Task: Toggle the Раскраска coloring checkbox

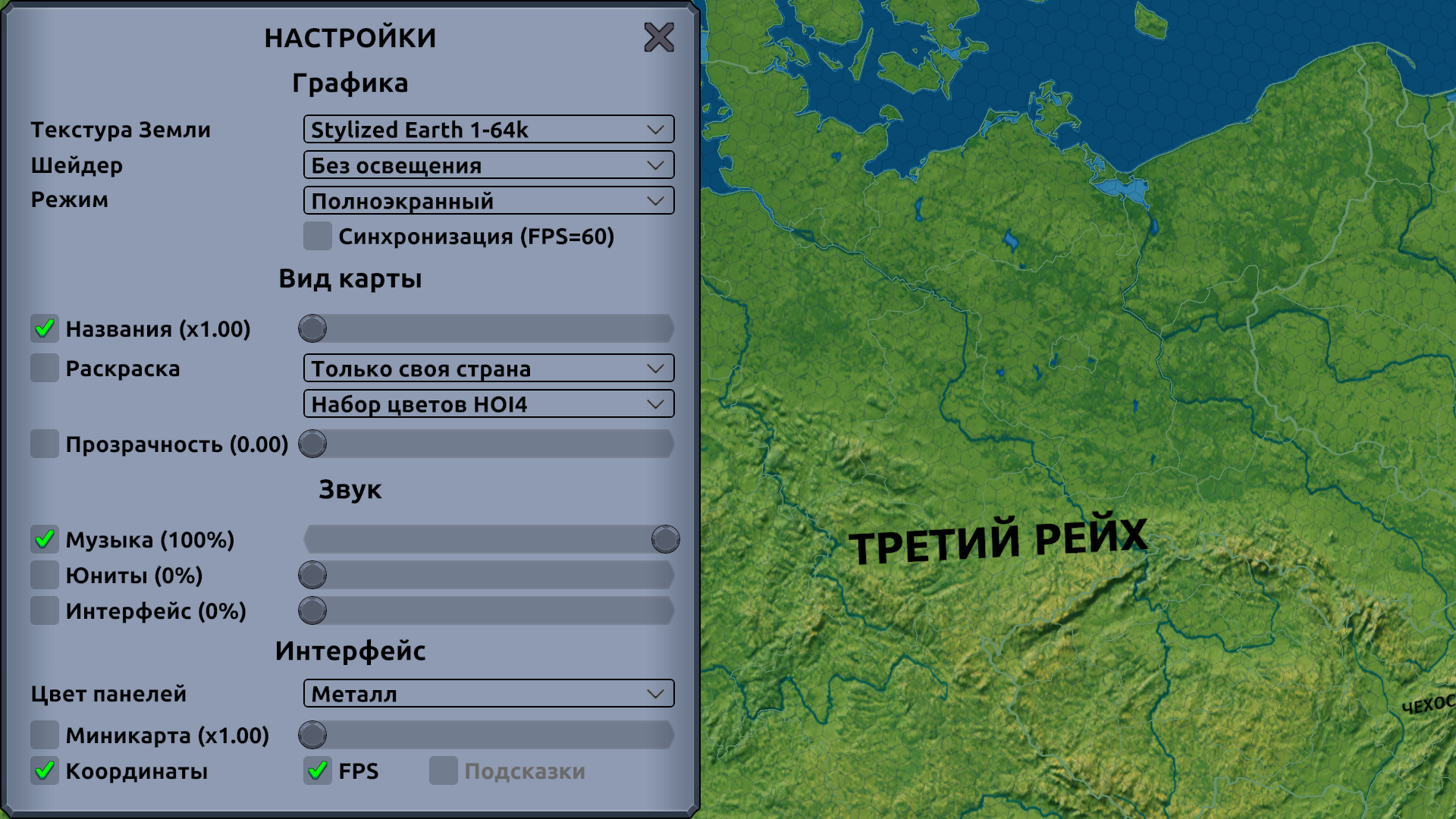Action: click(x=45, y=368)
